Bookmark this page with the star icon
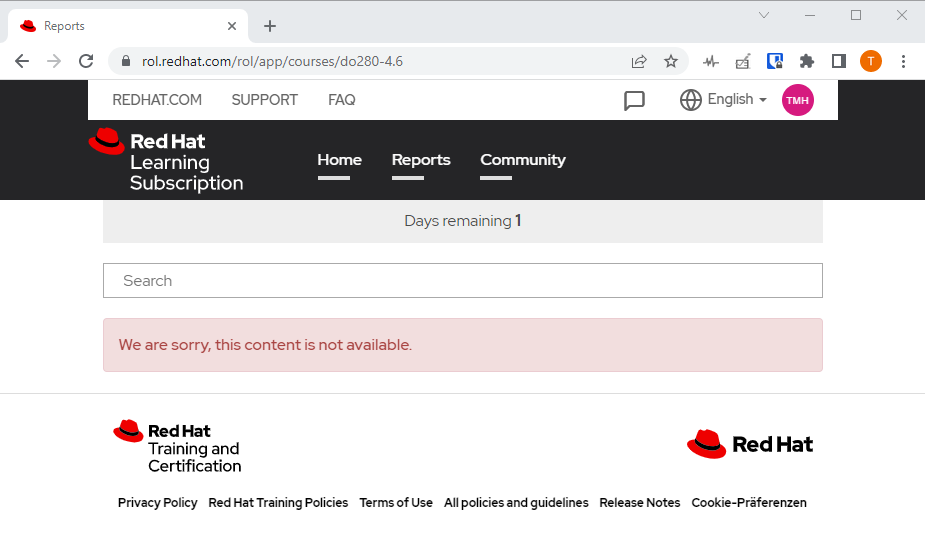The width and height of the screenshot is (925, 551). [671, 61]
